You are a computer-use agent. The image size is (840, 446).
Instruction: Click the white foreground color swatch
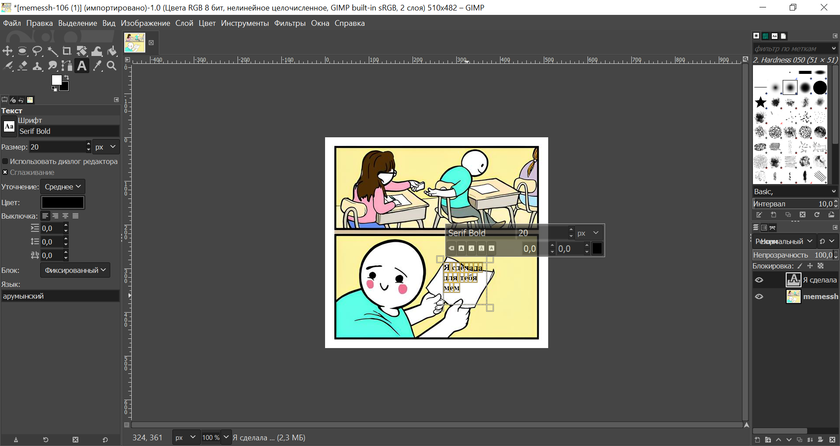56,80
